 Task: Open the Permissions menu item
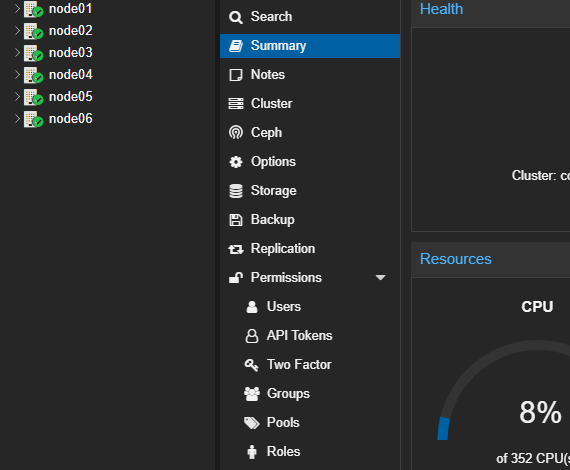coord(310,278)
